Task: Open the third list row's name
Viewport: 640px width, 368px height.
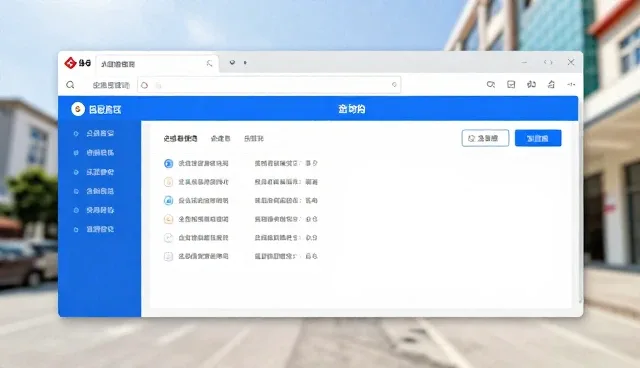Action: [x=203, y=201]
